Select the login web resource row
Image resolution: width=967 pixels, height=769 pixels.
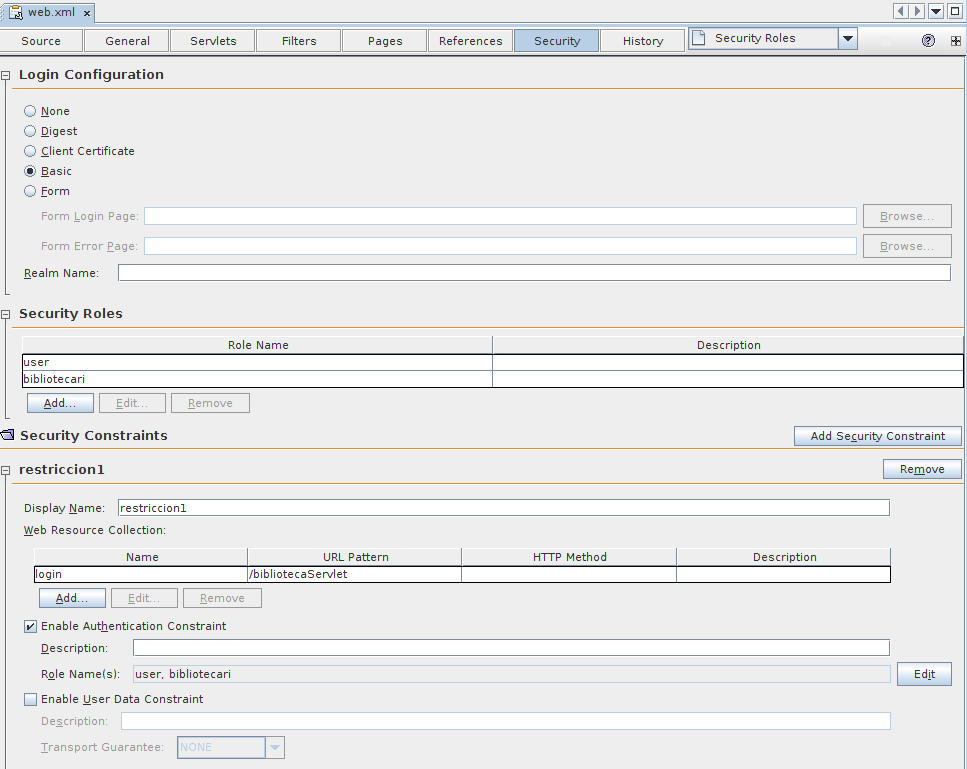click(x=462, y=574)
